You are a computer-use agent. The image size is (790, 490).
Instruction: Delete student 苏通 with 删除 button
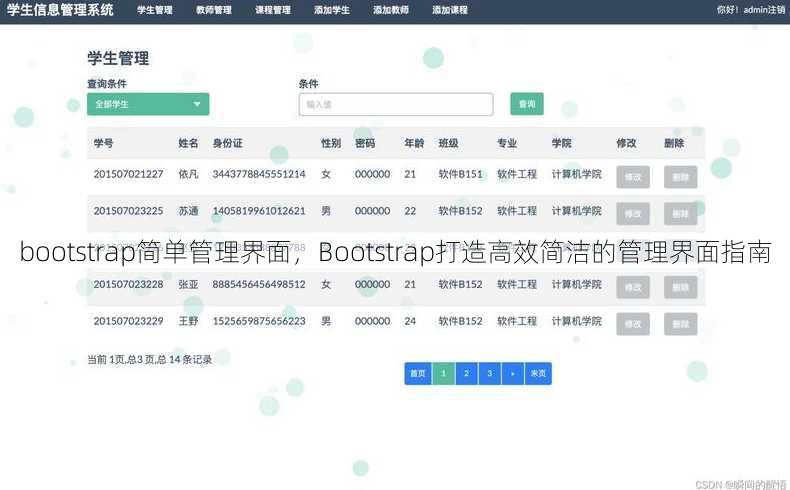680,214
